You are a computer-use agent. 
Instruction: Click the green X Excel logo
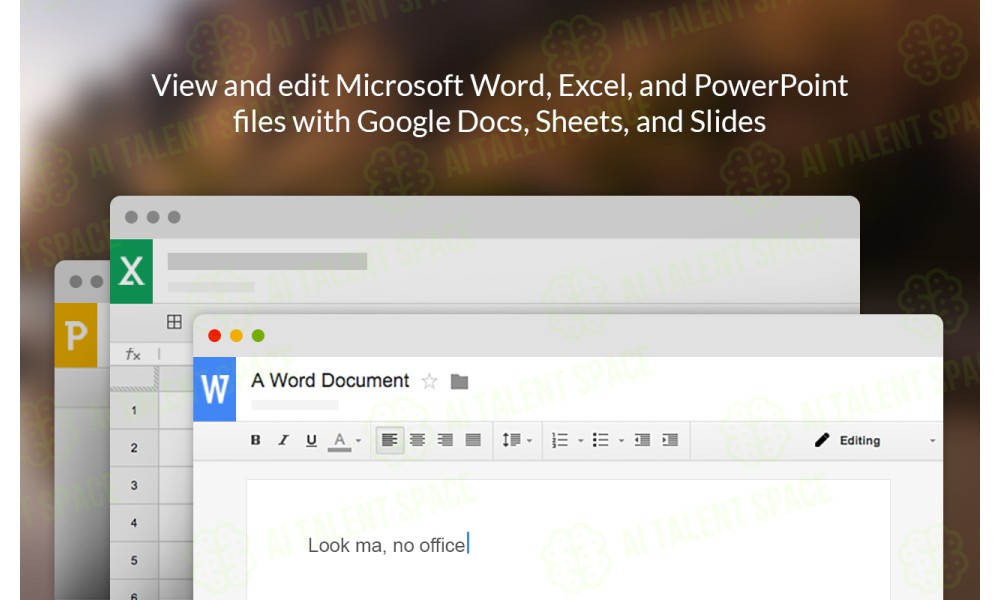tap(131, 271)
